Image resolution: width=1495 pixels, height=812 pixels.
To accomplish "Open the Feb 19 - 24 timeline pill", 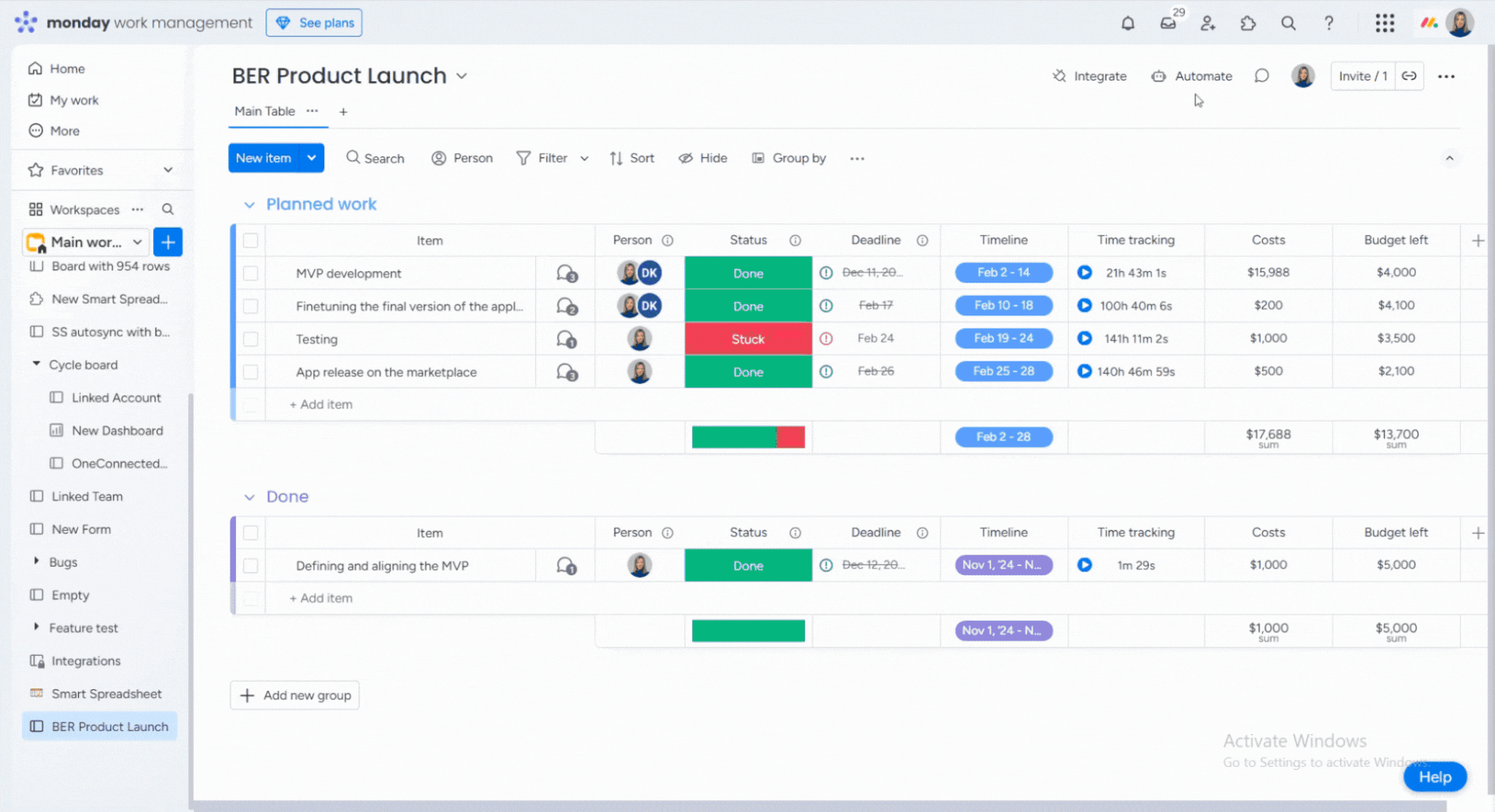I will 1004,338.
